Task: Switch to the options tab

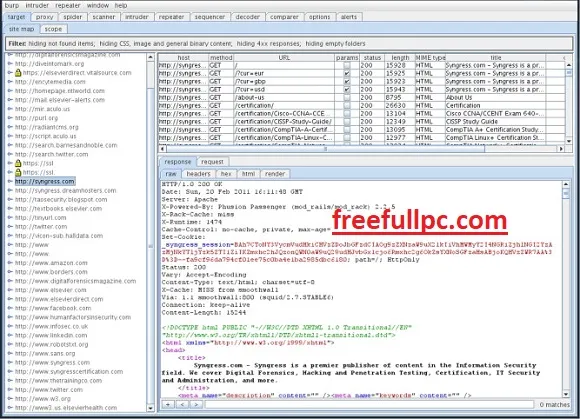Action: pos(319,17)
